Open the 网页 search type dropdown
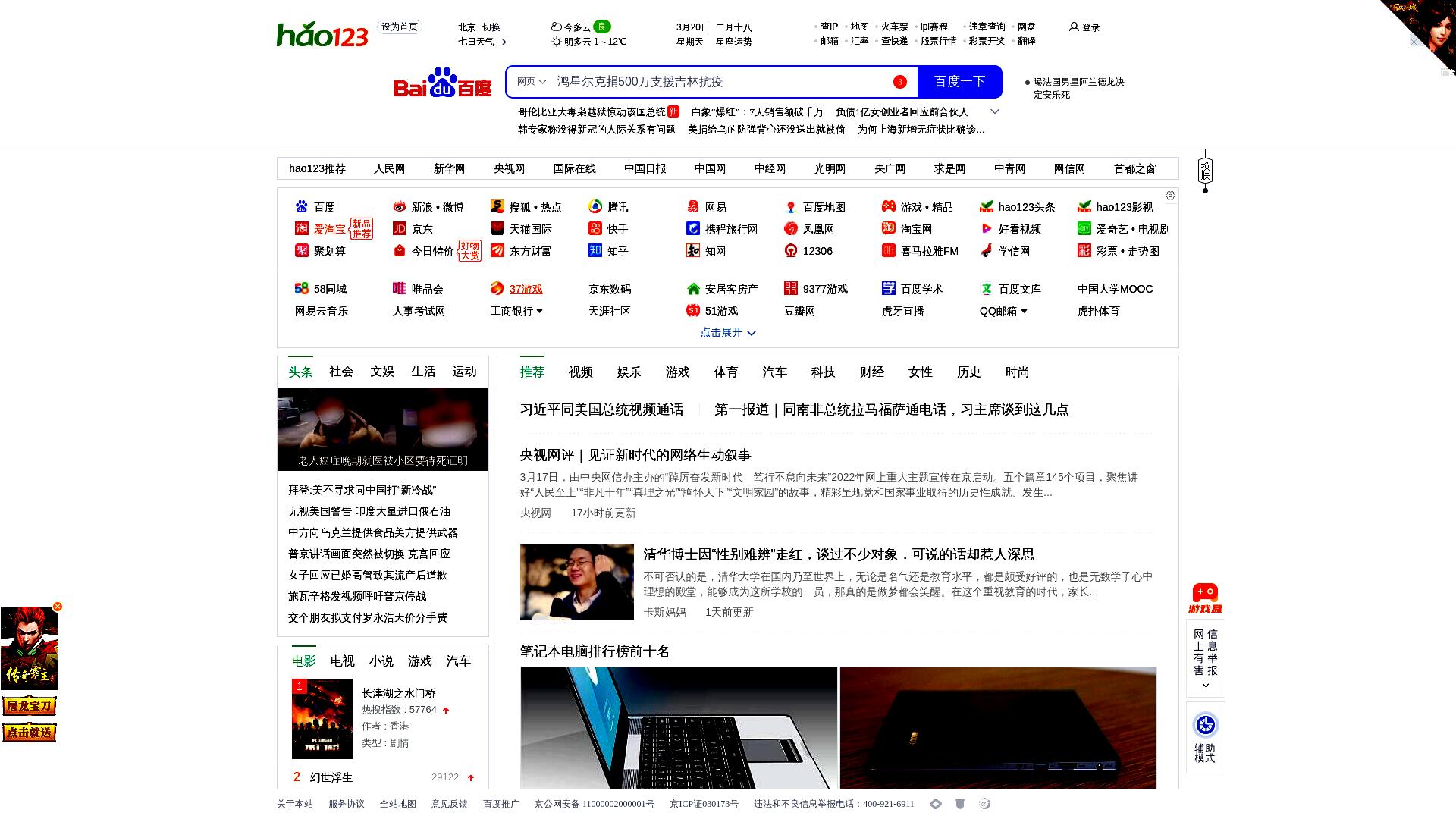Screen dimensions: 1456x819 [532, 82]
